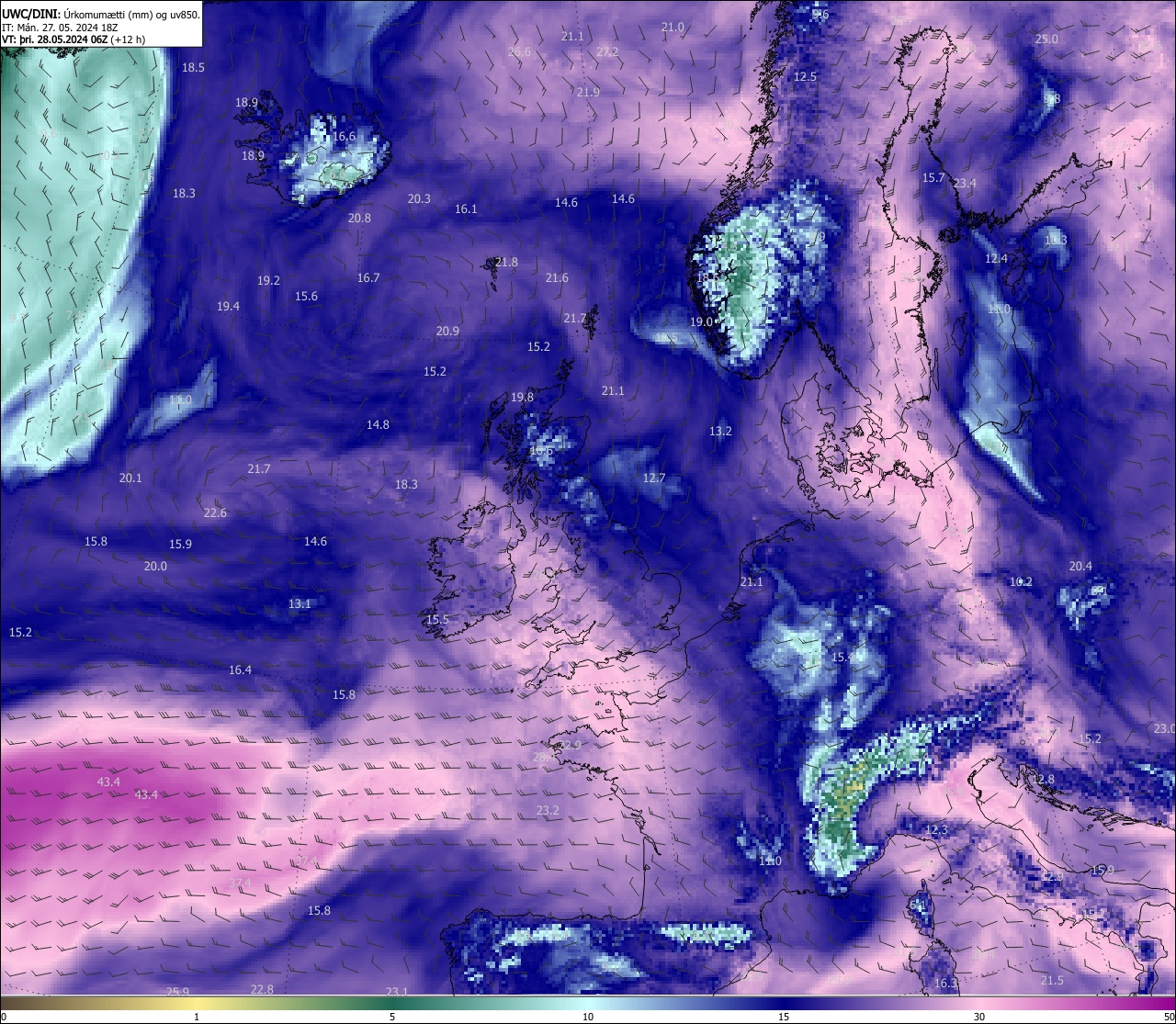This screenshot has height=1024, width=1176.
Task: Click the 23.4 map value
Action: pos(965,183)
